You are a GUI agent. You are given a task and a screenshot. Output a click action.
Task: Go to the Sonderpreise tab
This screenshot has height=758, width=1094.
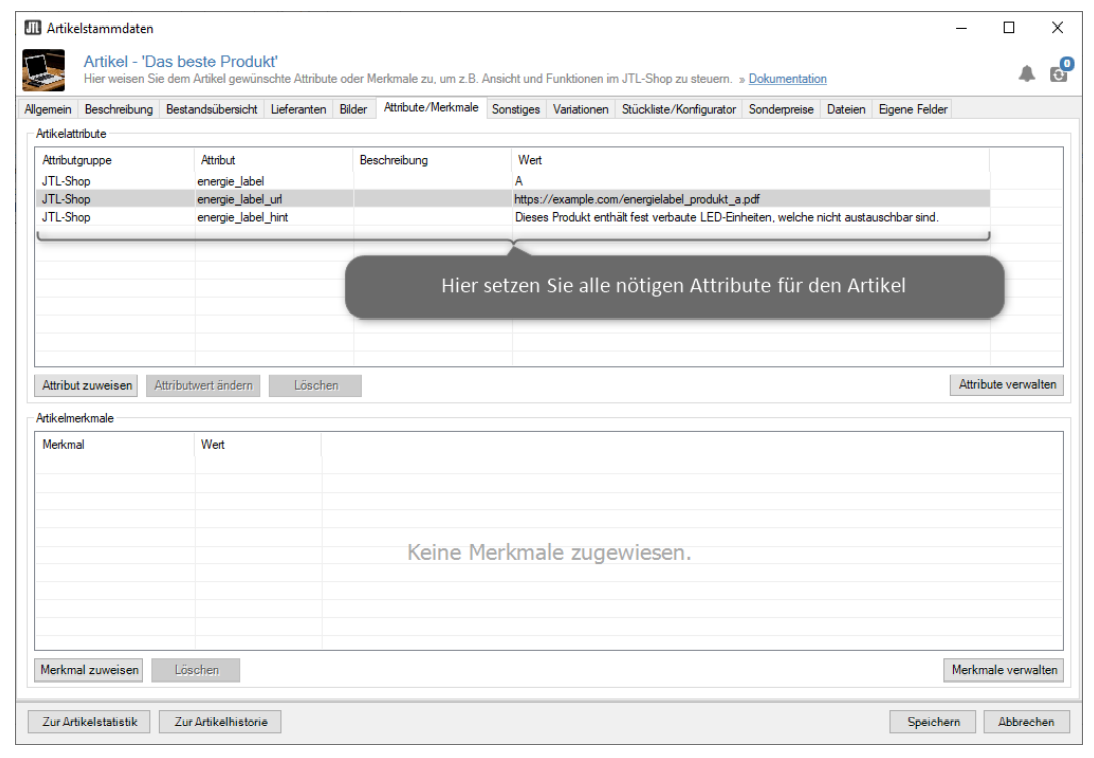click(781, 109)
